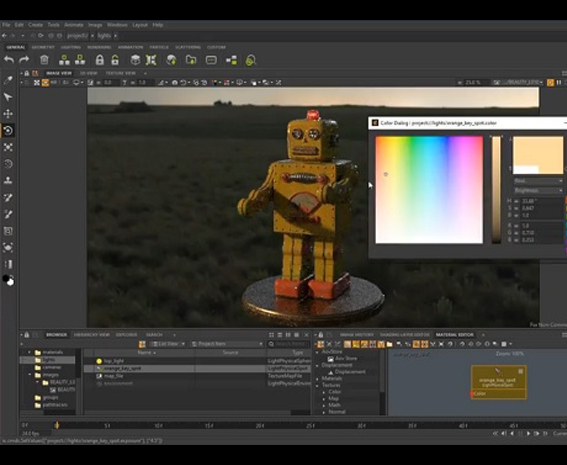This screenshot has height=465, width=567.
Task: Click the folder icon in Material Editor toolbar
Action: pos(389,344)
